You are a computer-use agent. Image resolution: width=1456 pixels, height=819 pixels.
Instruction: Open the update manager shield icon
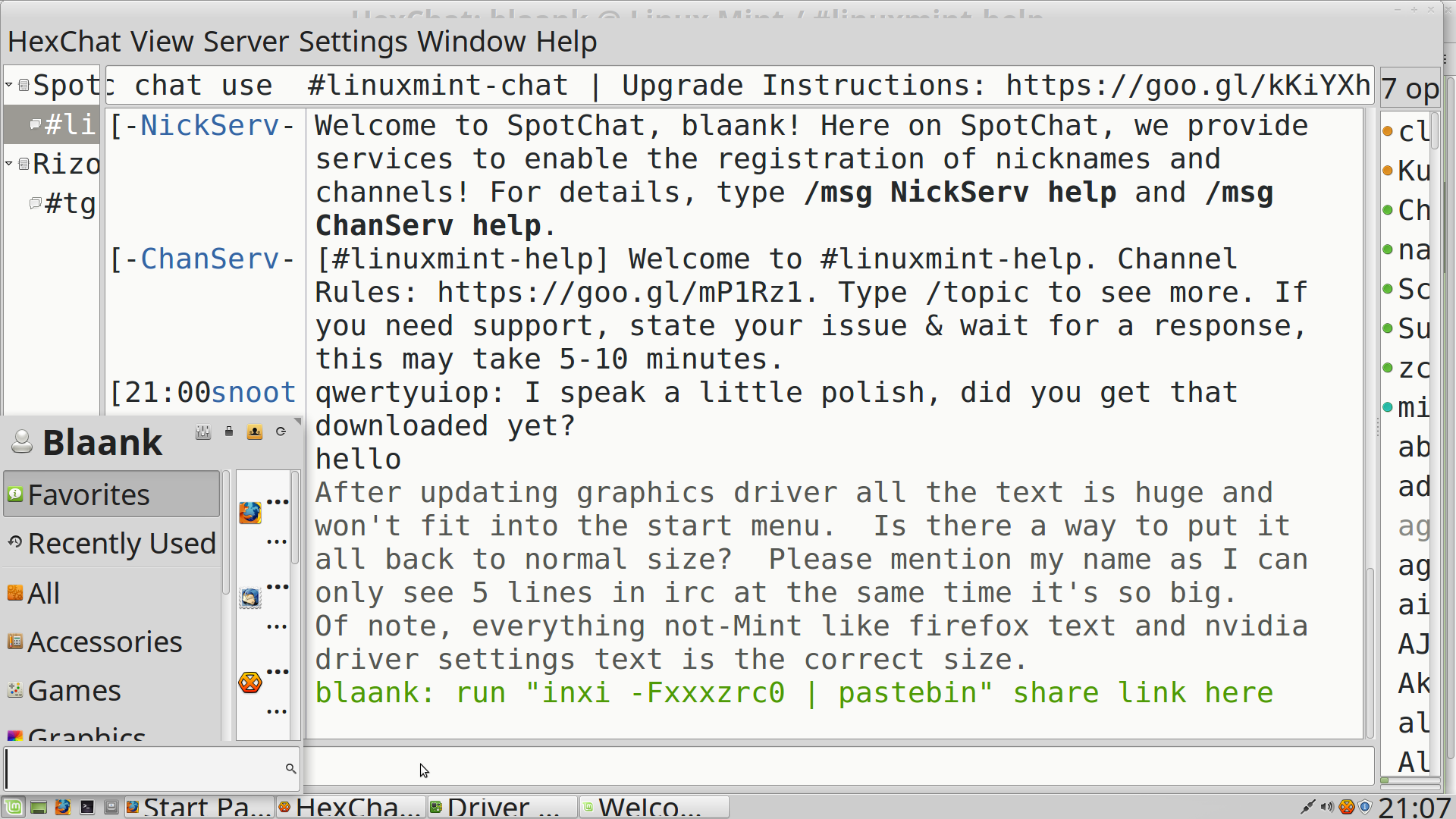coord(1365,807)
